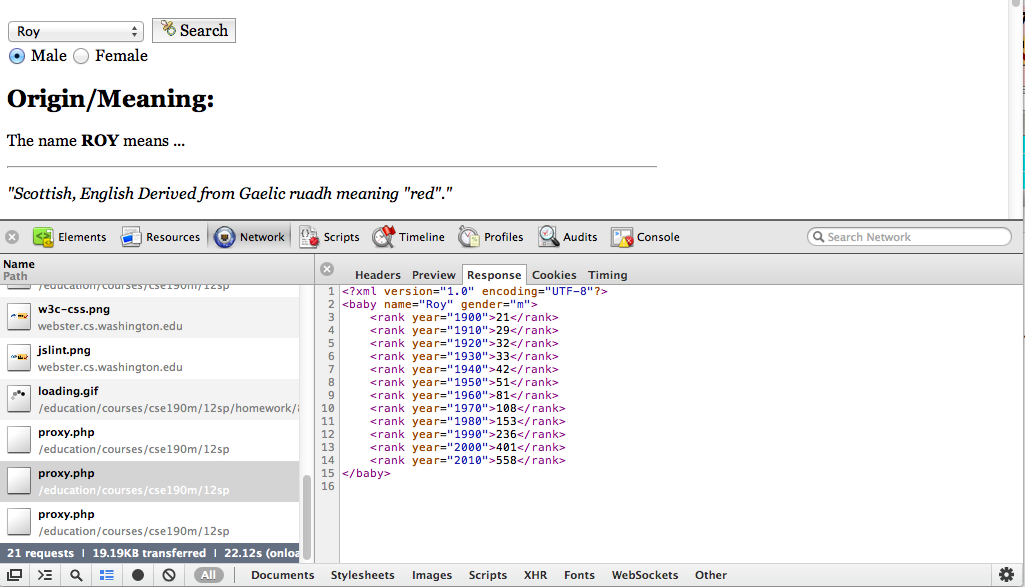Click the magnifier search icon in status bar
Viewport: 1025px width, 587px height.
pyautogui.click(x=76, y=575)
